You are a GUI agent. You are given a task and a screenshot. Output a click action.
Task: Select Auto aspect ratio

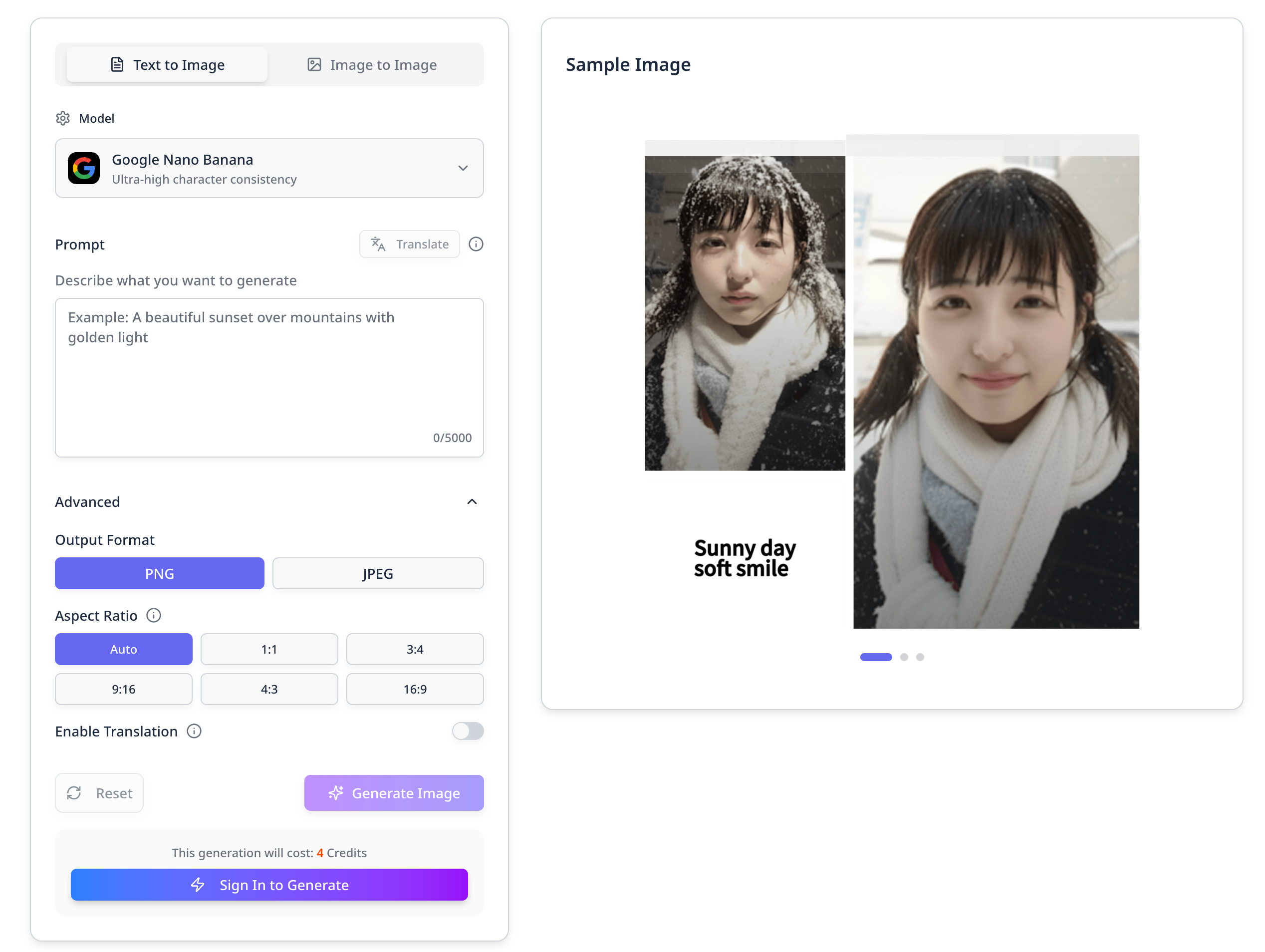(x=124, y=649)
